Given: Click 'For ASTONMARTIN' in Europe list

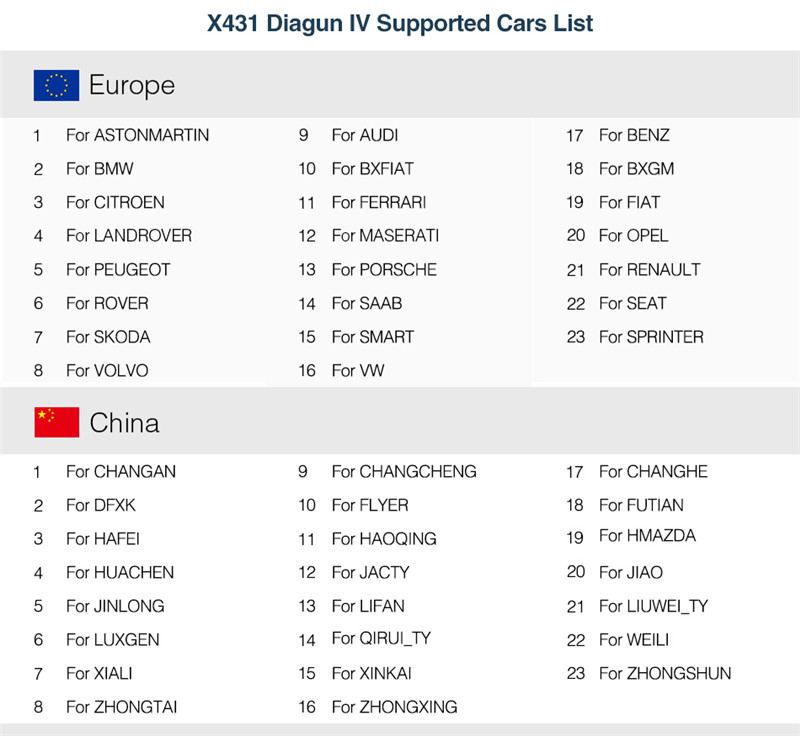Looking at the screenshot, I should 137,135.
